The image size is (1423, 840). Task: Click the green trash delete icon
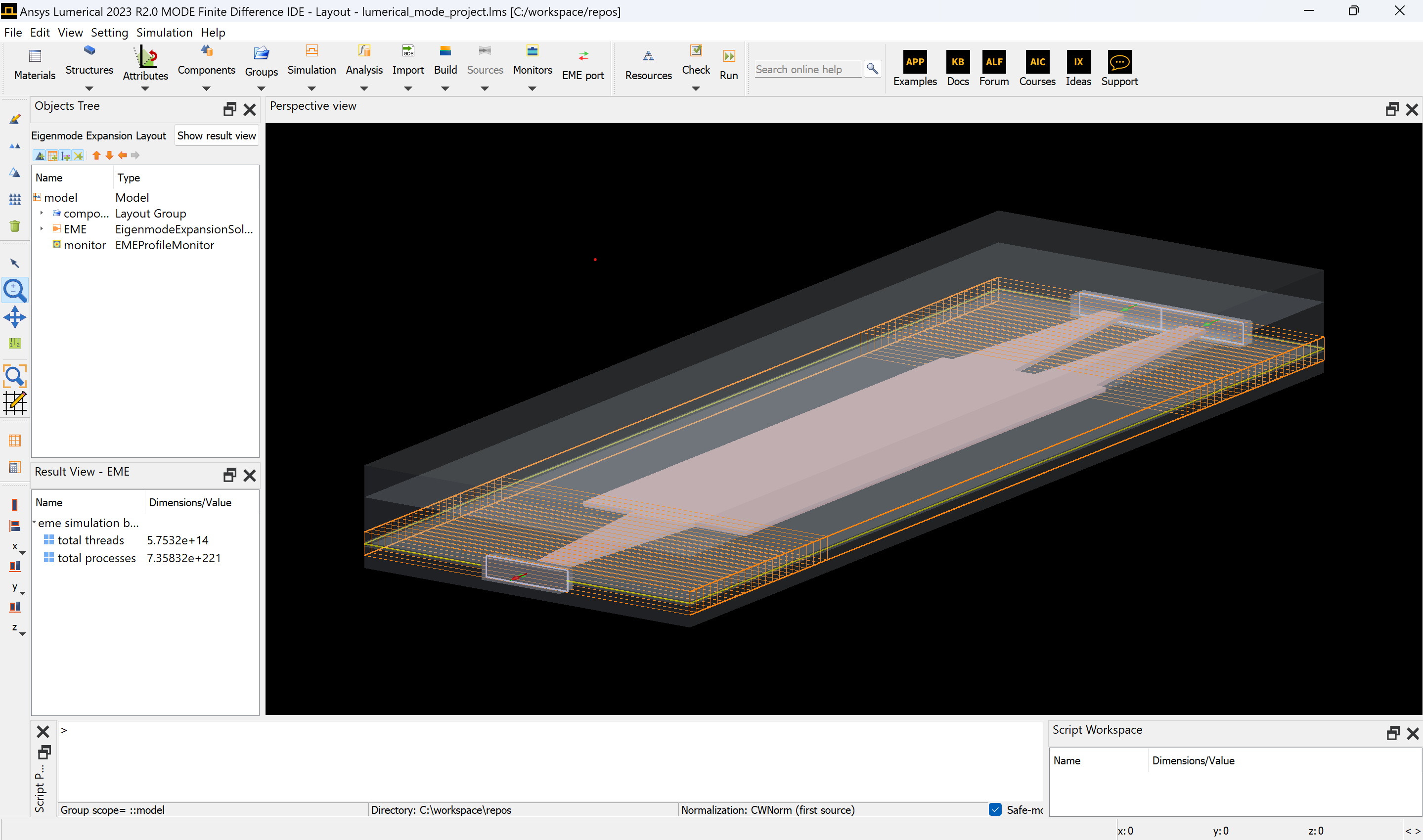pyautogui.click(x=15, y=226)
